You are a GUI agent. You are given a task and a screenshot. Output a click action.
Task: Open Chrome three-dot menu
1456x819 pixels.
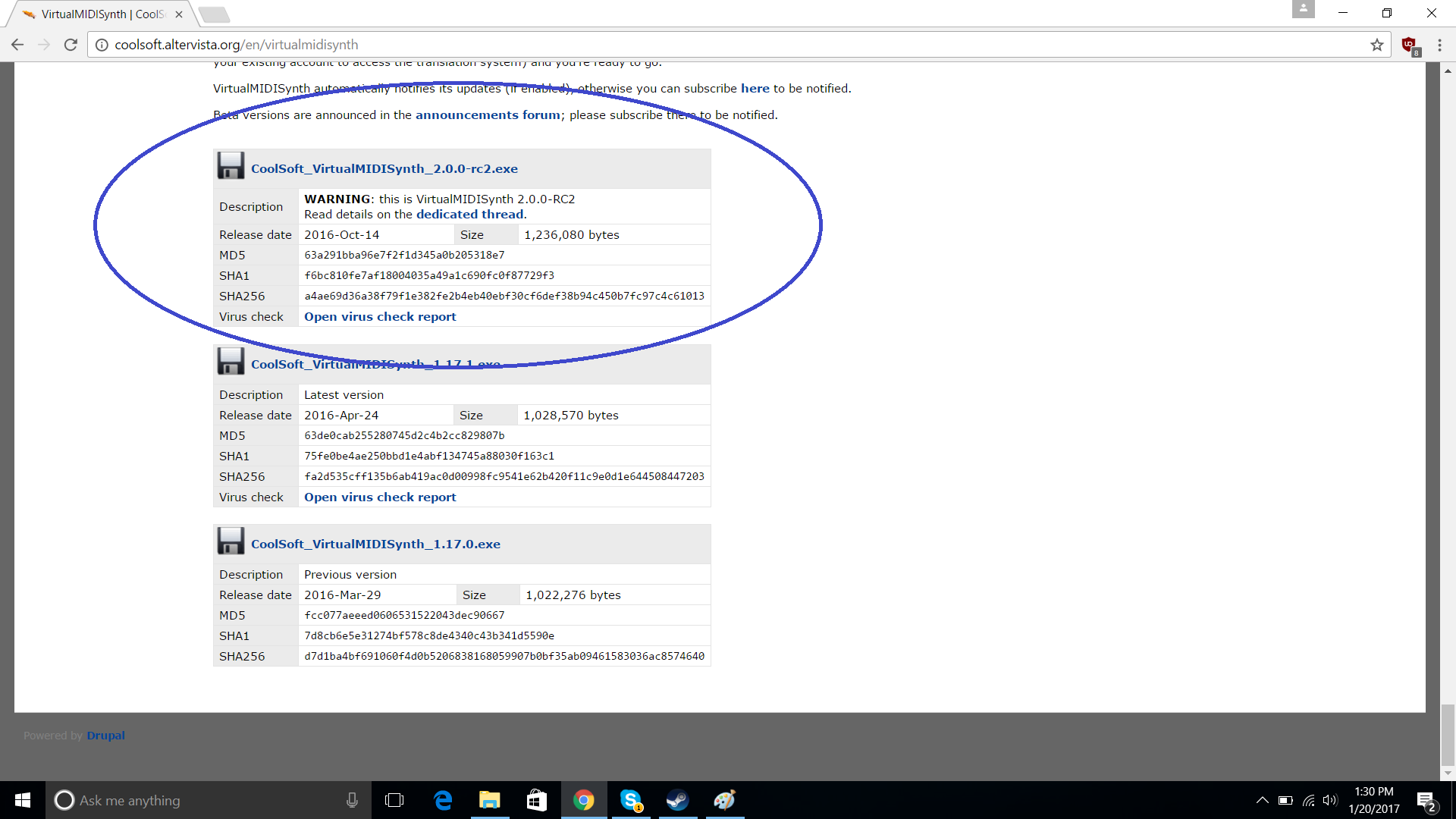click(x=1439, y=45)
